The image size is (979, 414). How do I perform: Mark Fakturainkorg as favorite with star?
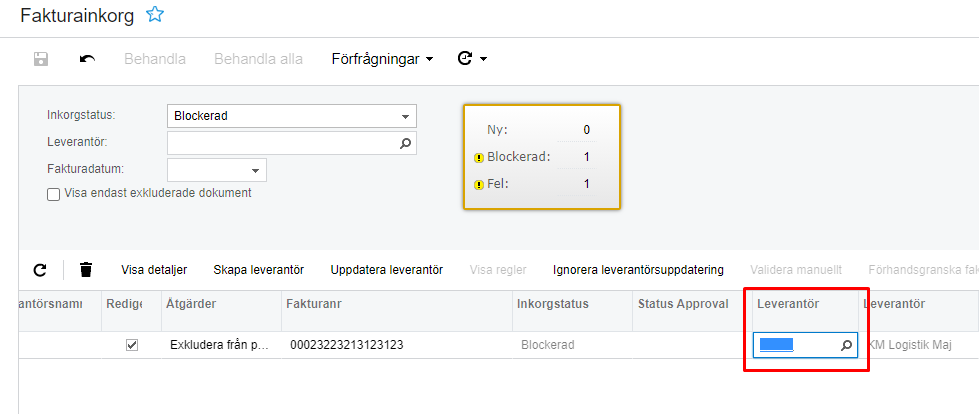click(154, 14)
